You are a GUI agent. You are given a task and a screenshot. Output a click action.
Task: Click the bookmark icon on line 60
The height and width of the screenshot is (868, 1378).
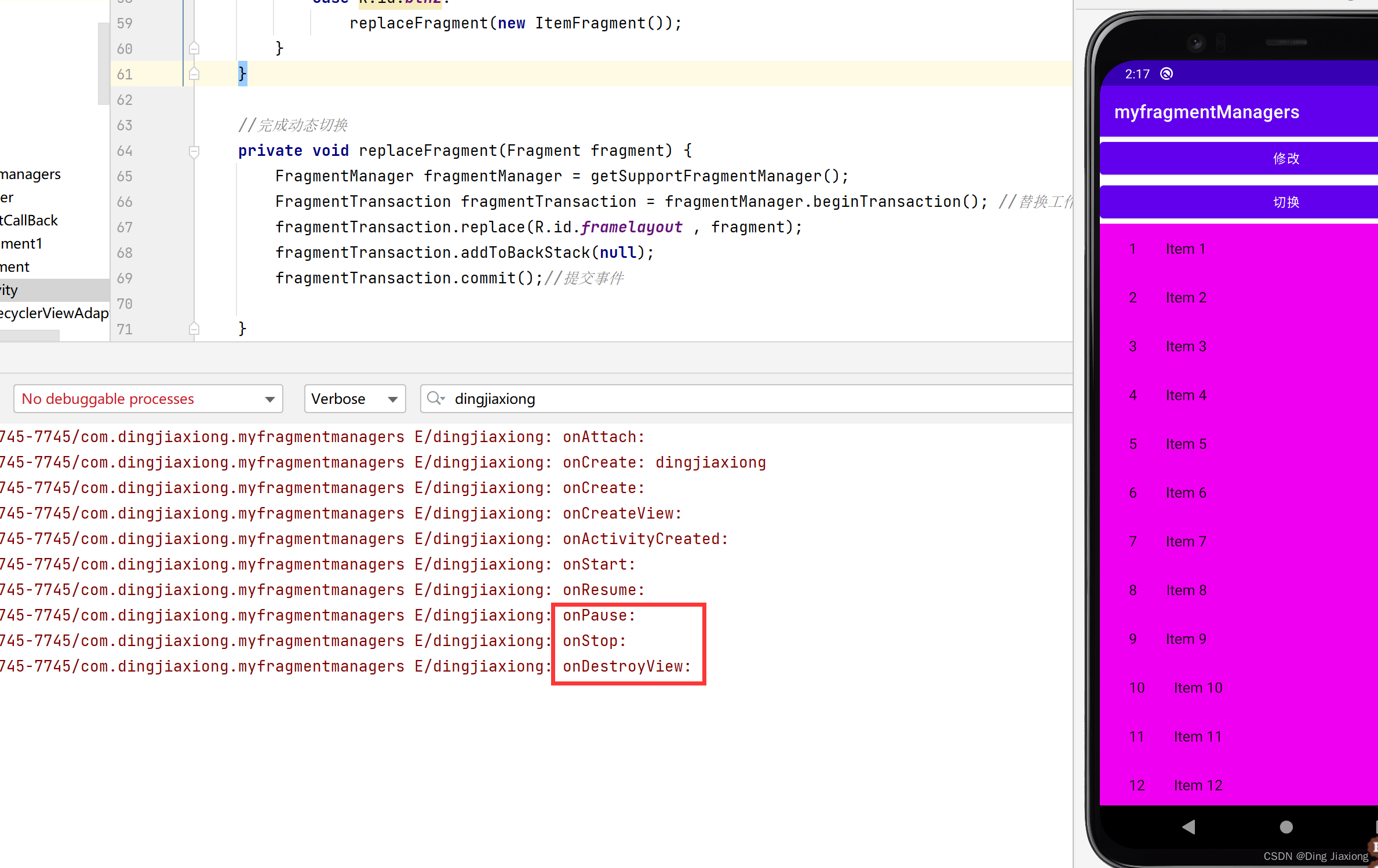pos(195,48)
